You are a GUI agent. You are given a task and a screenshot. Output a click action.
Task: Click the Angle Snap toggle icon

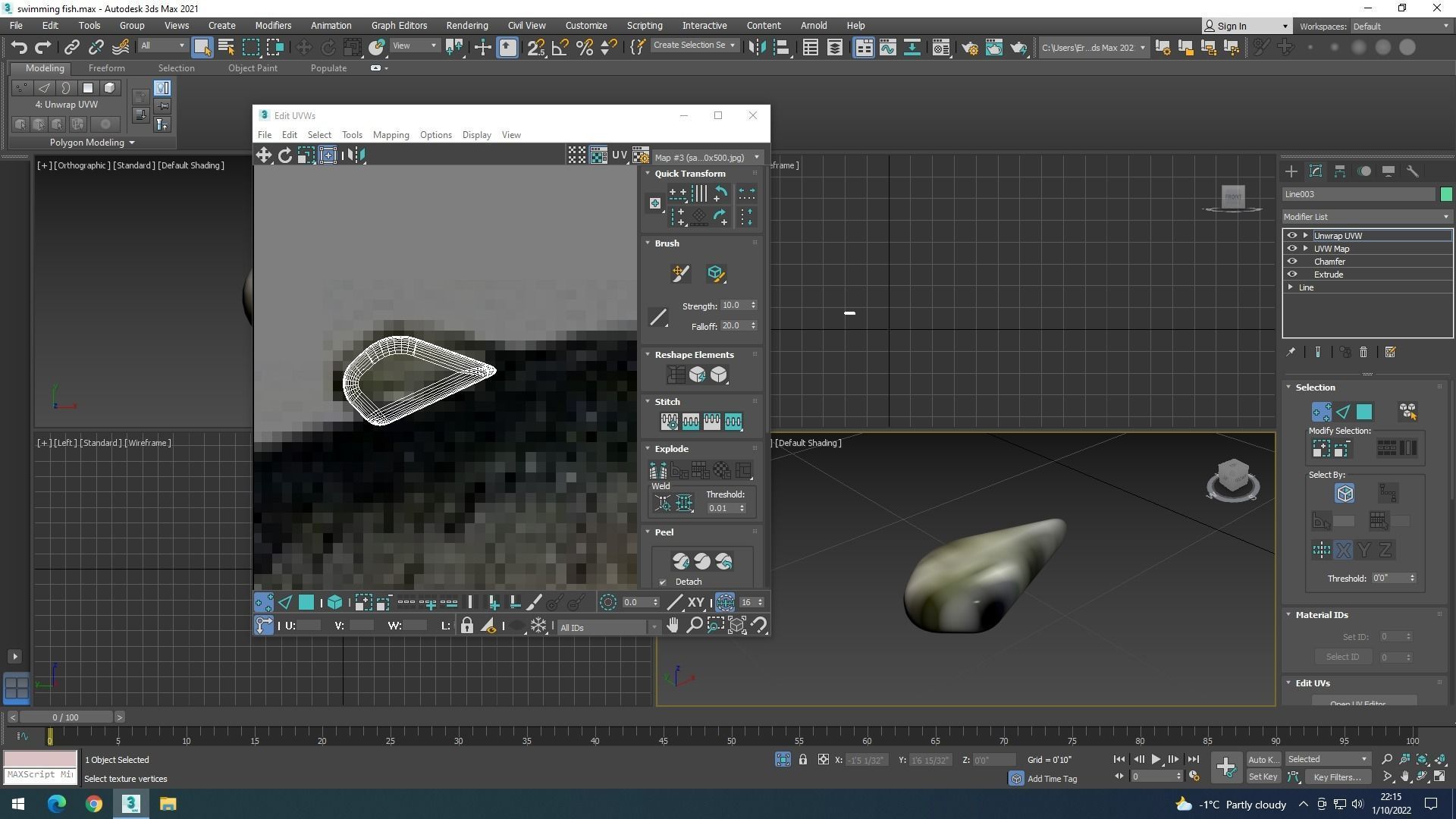pyautogui.click(x=560, y=48)
